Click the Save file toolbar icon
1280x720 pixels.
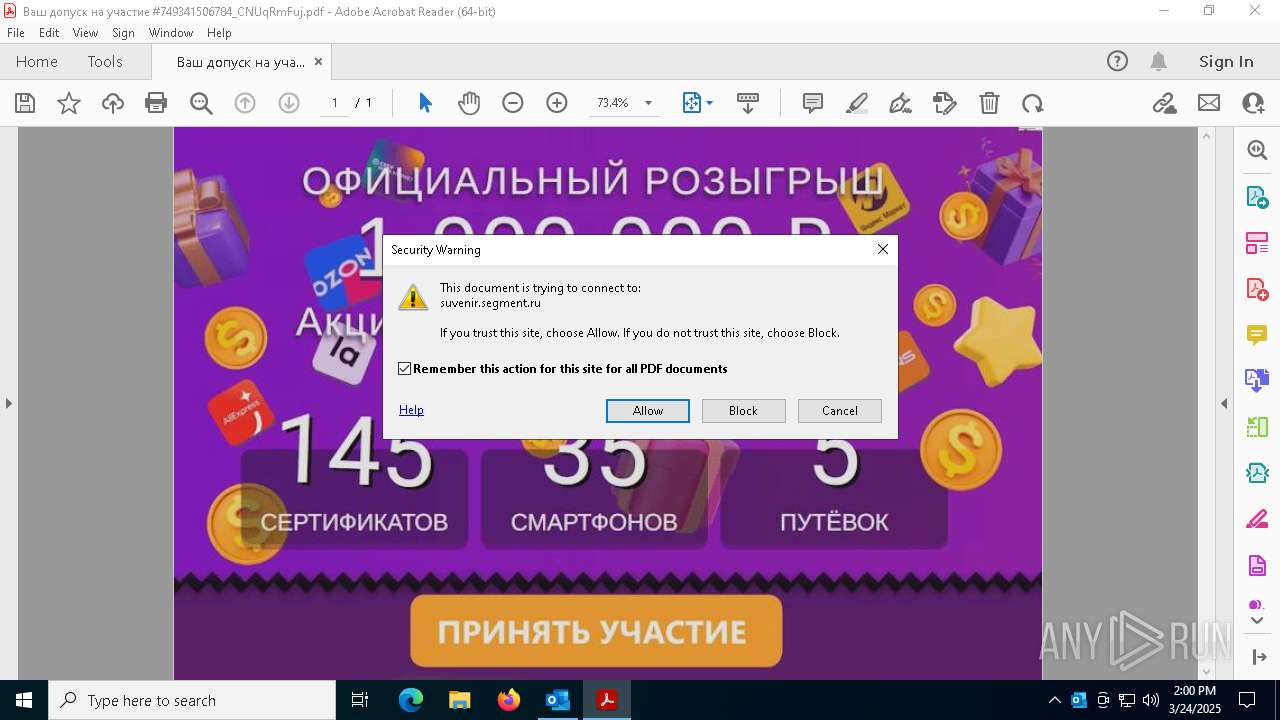click(25, 103)
